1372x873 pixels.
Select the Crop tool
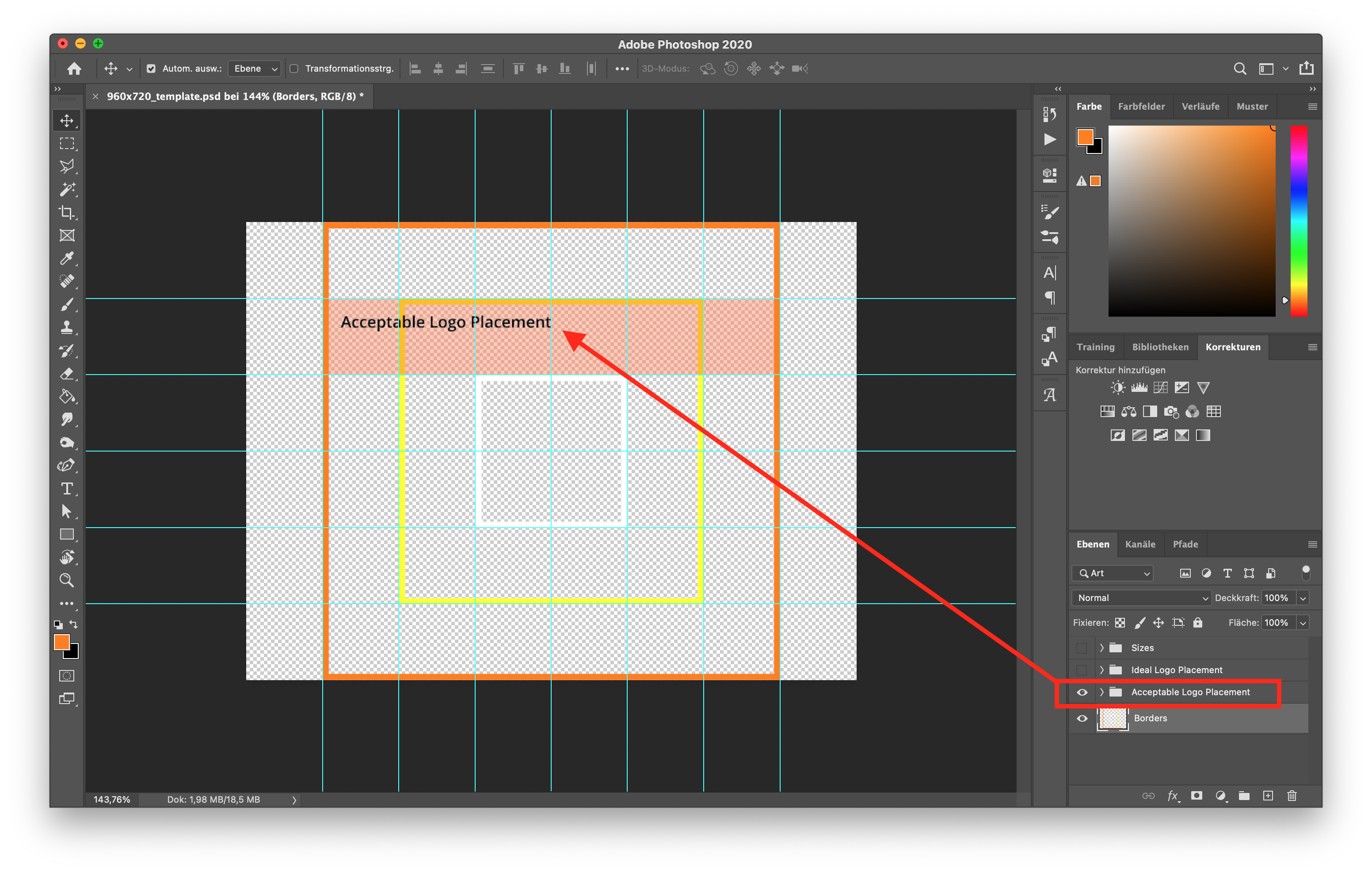click(x=67, y=212)
